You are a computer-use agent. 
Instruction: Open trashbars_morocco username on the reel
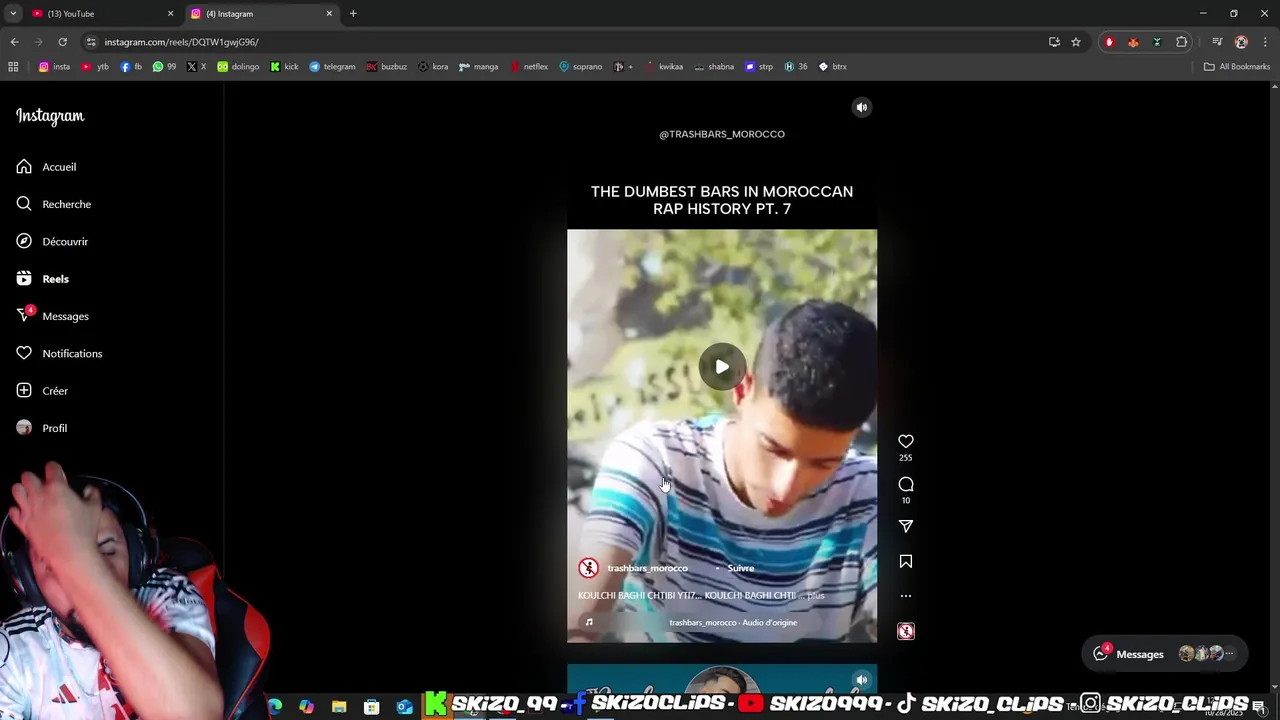[647, 568]
